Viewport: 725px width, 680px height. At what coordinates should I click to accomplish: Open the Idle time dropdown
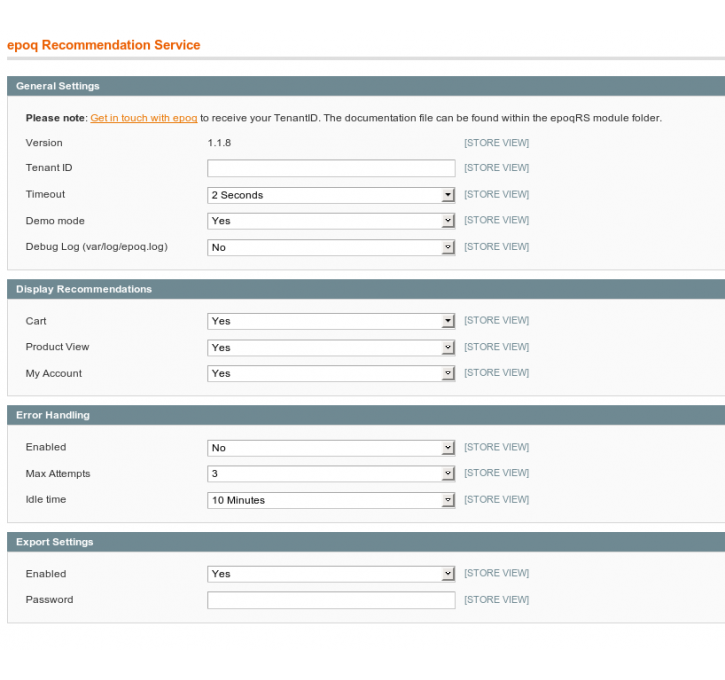coord(331,500)
